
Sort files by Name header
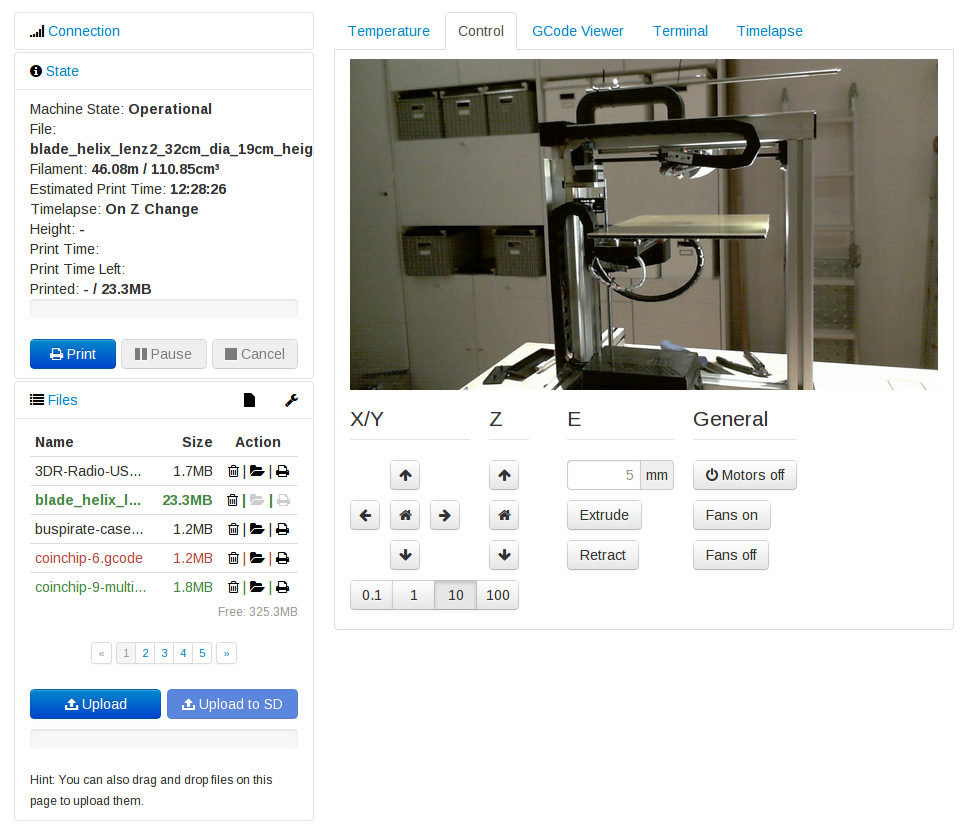point(54,442)
